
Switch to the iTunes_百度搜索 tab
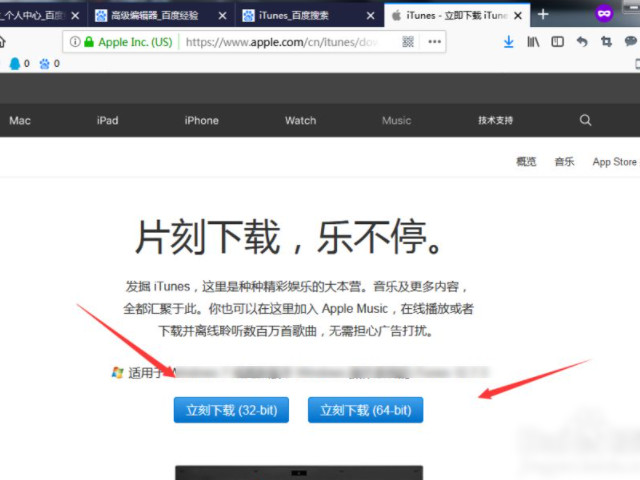pos(293,16)
